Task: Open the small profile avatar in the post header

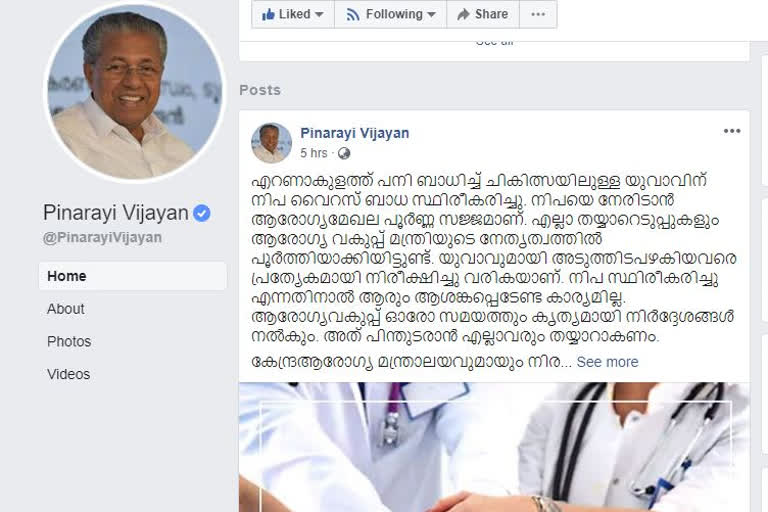Action: [x=271, y=143]
